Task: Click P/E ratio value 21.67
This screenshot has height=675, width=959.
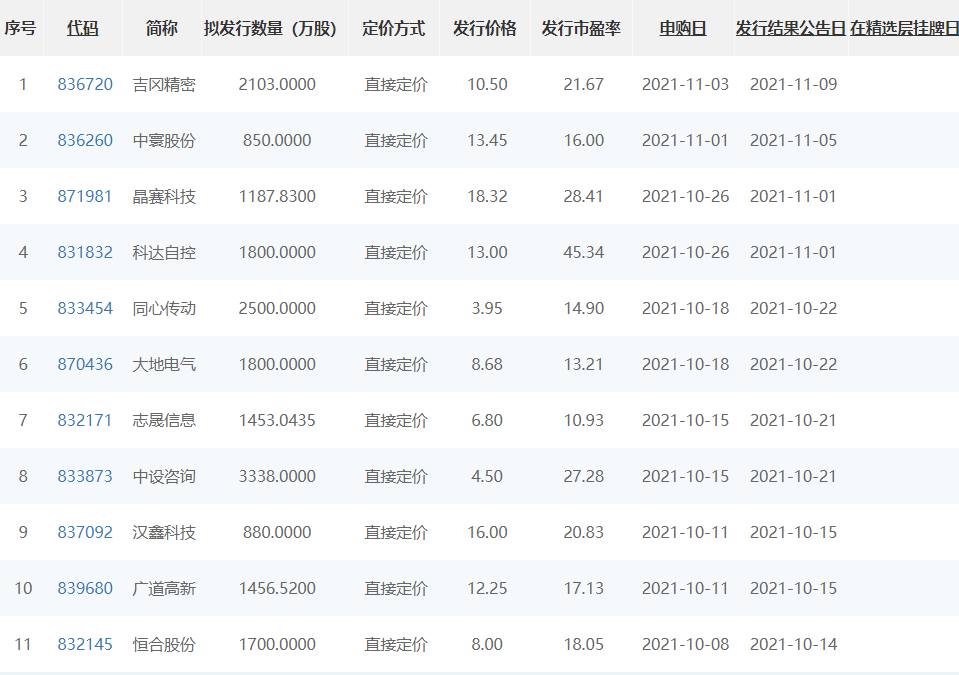Action: pos(583,84)
